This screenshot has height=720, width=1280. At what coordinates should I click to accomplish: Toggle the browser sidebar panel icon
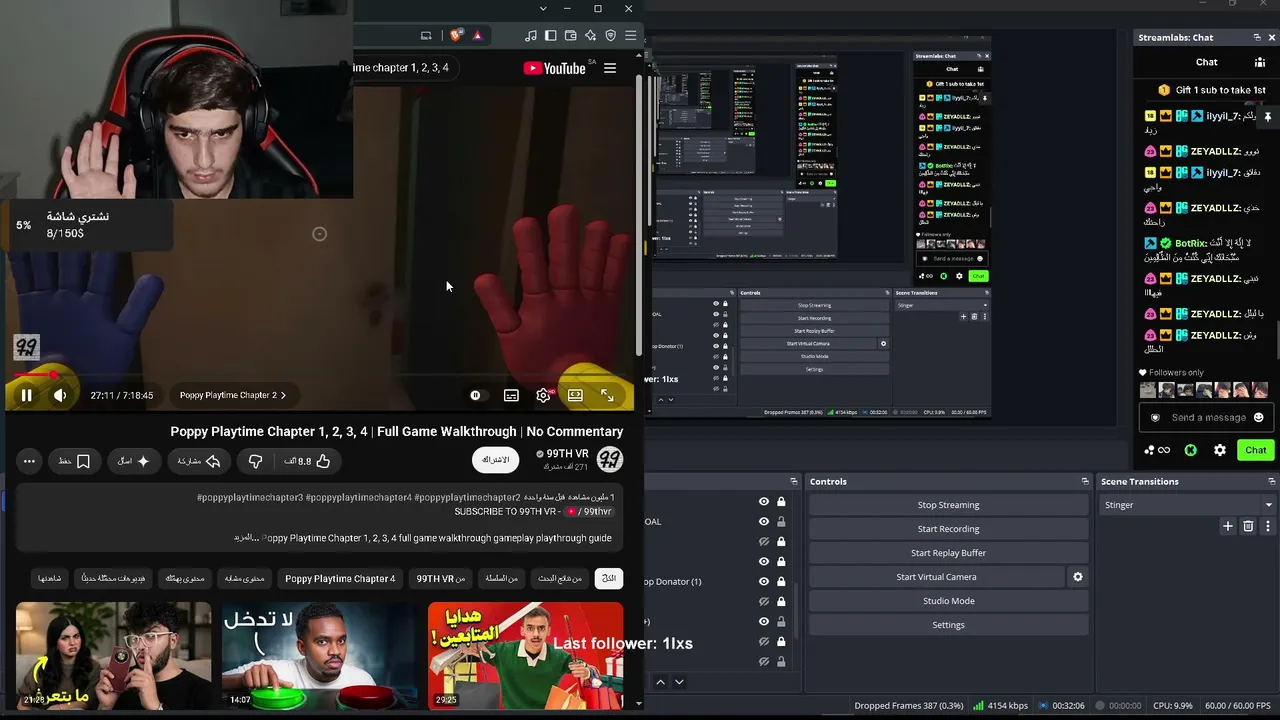[x=551, y=36]
